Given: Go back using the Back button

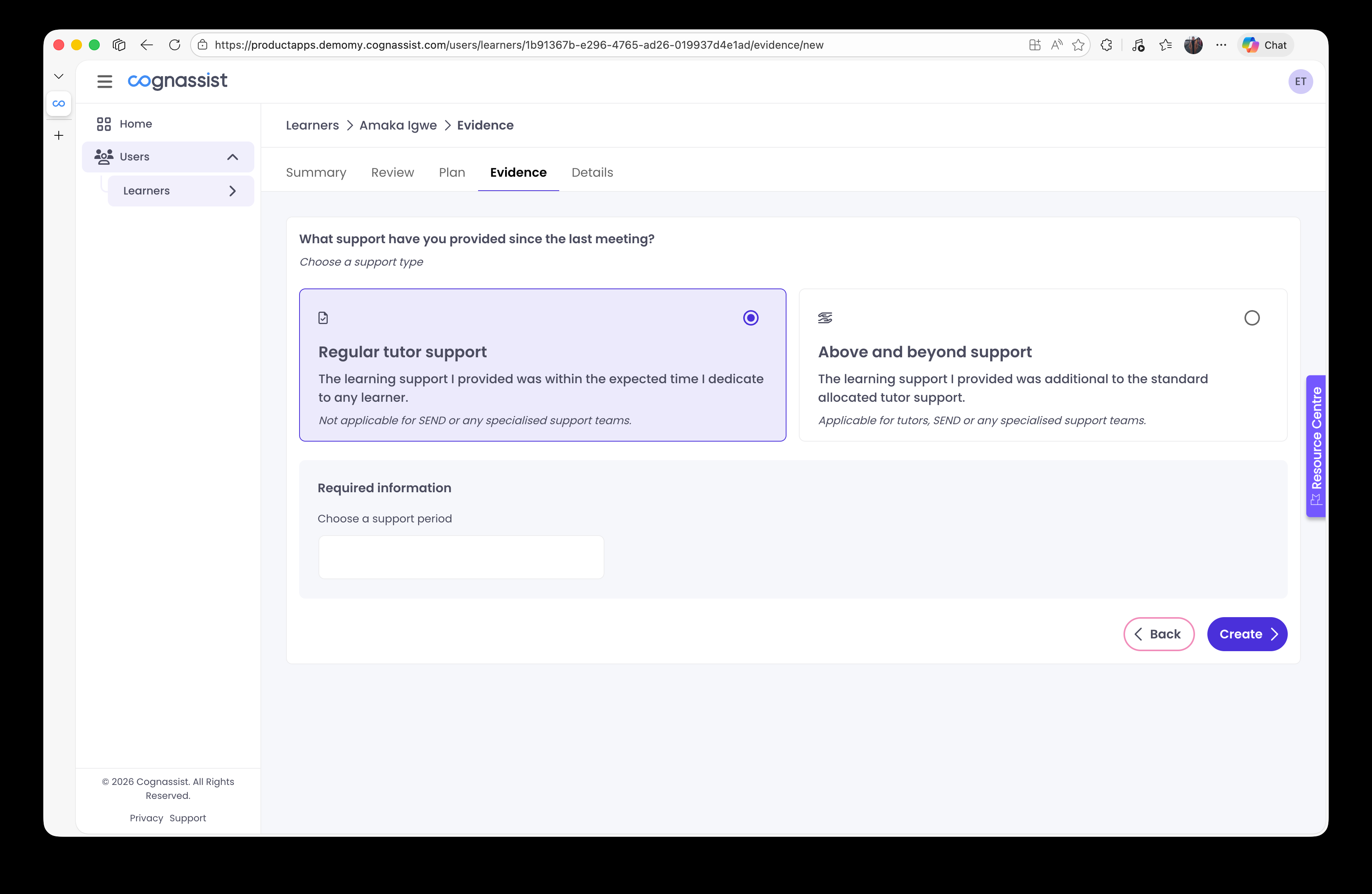Looking at the screenshot, I should 1159,634.
